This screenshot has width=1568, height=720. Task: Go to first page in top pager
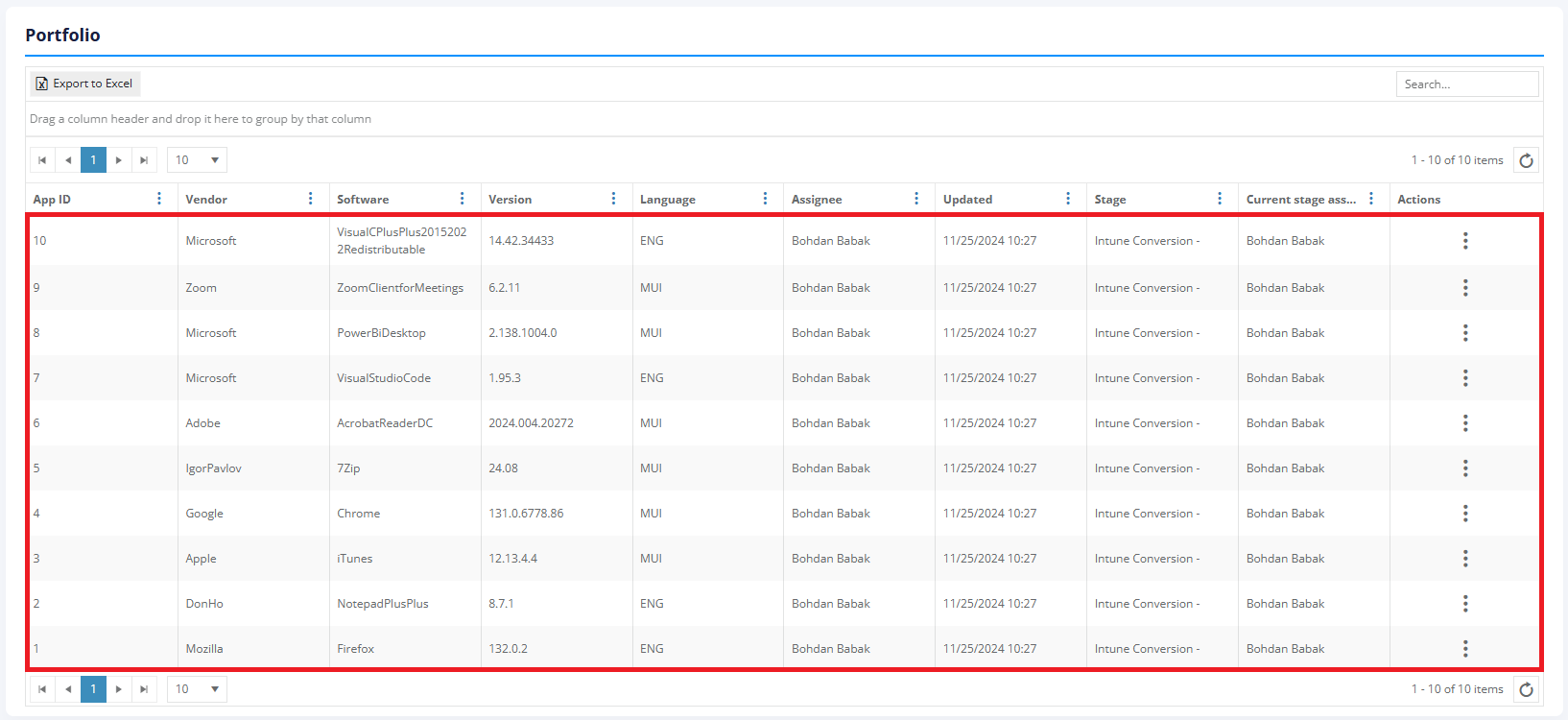[x=42, y=160]
